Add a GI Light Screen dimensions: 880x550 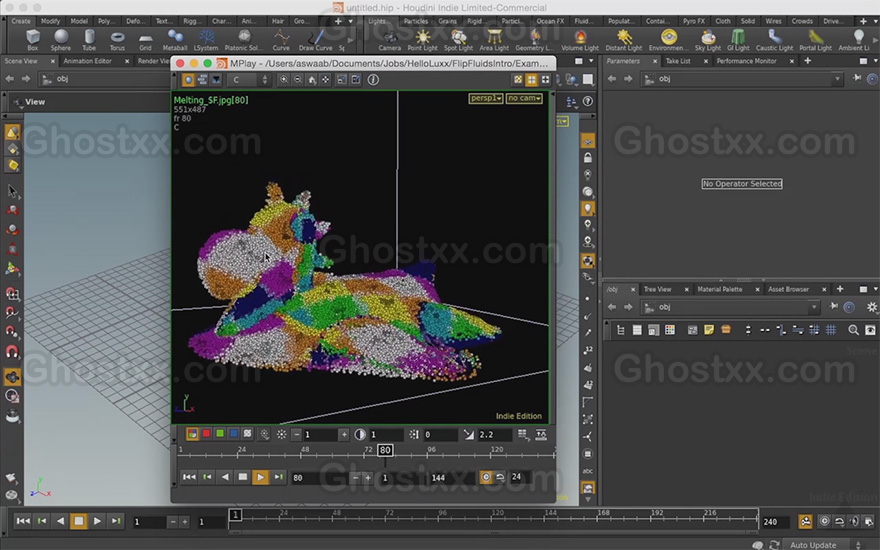[x=738, y=39]
